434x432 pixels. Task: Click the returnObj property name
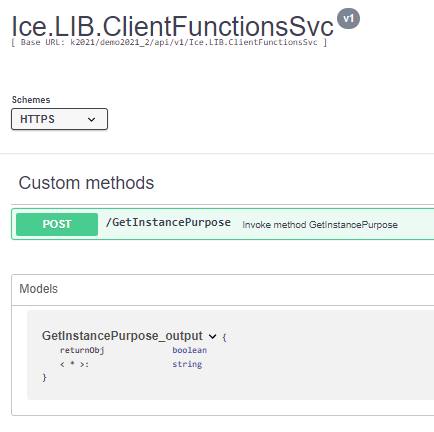click(82, 350)
